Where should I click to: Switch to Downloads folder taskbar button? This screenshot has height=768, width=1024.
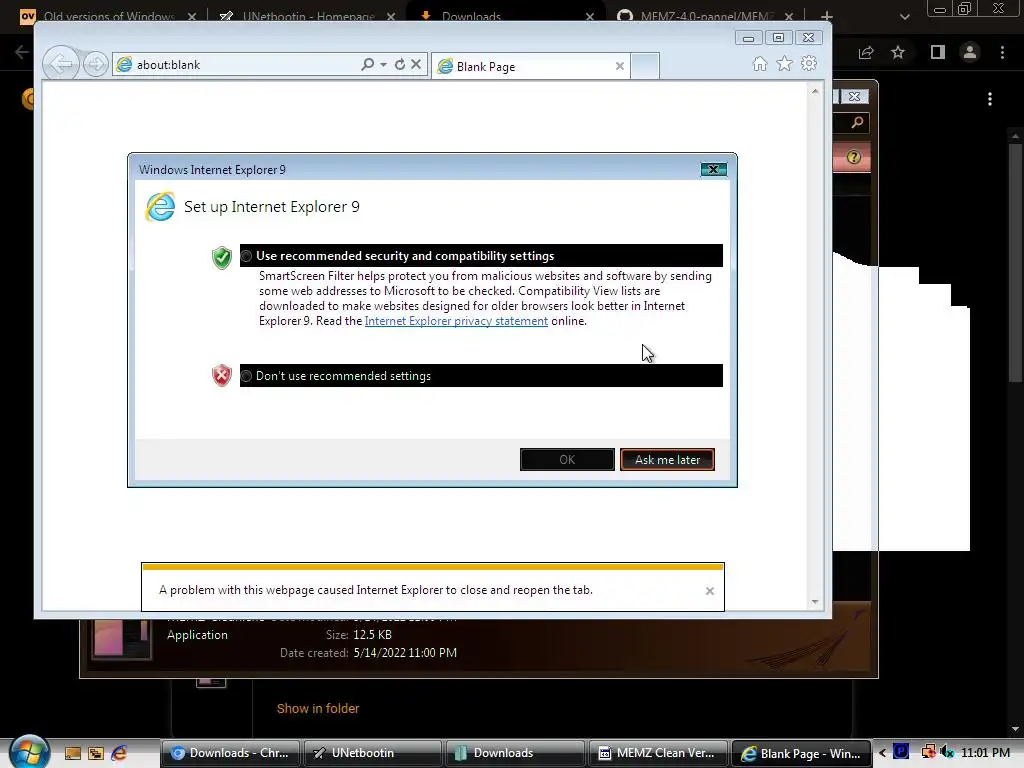[515, 753]
